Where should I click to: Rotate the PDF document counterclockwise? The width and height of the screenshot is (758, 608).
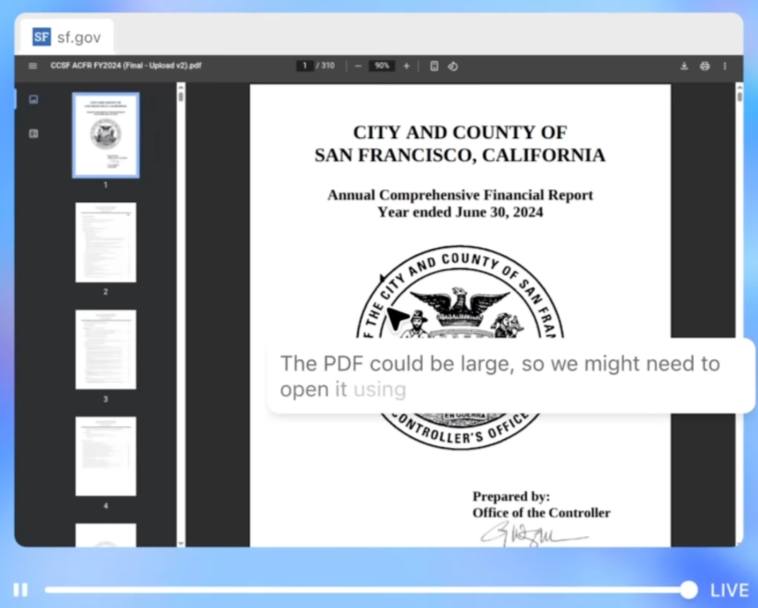(x=452, y=66)
